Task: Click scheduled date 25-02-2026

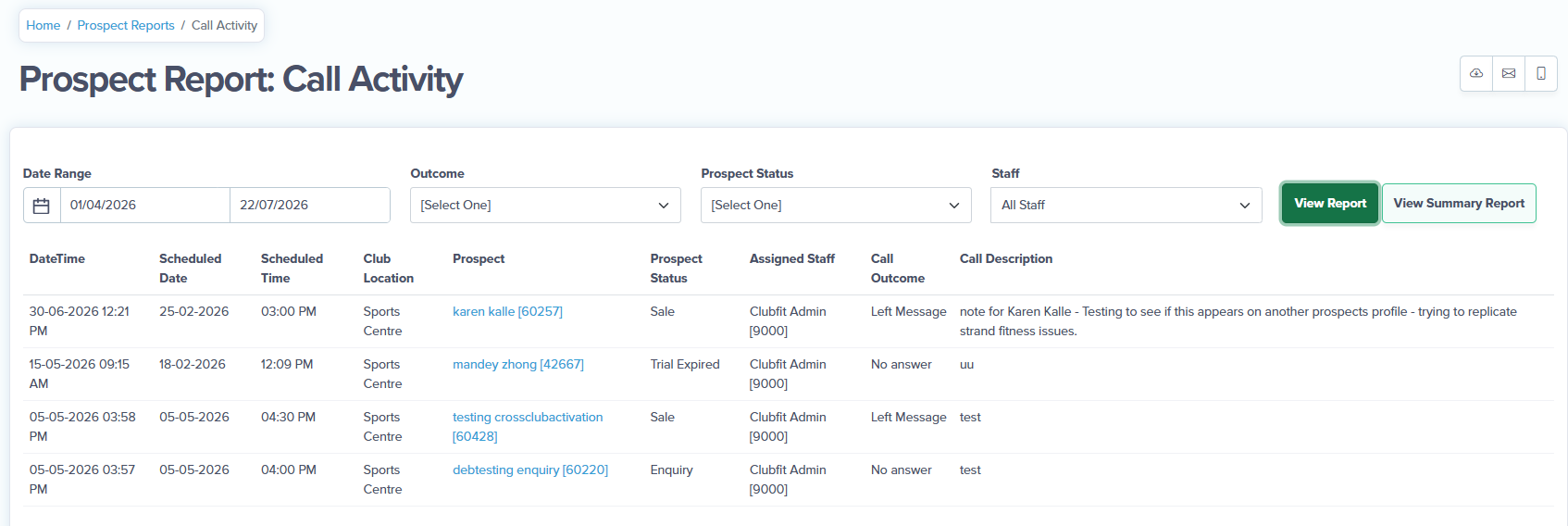Action: coord(194,312)
